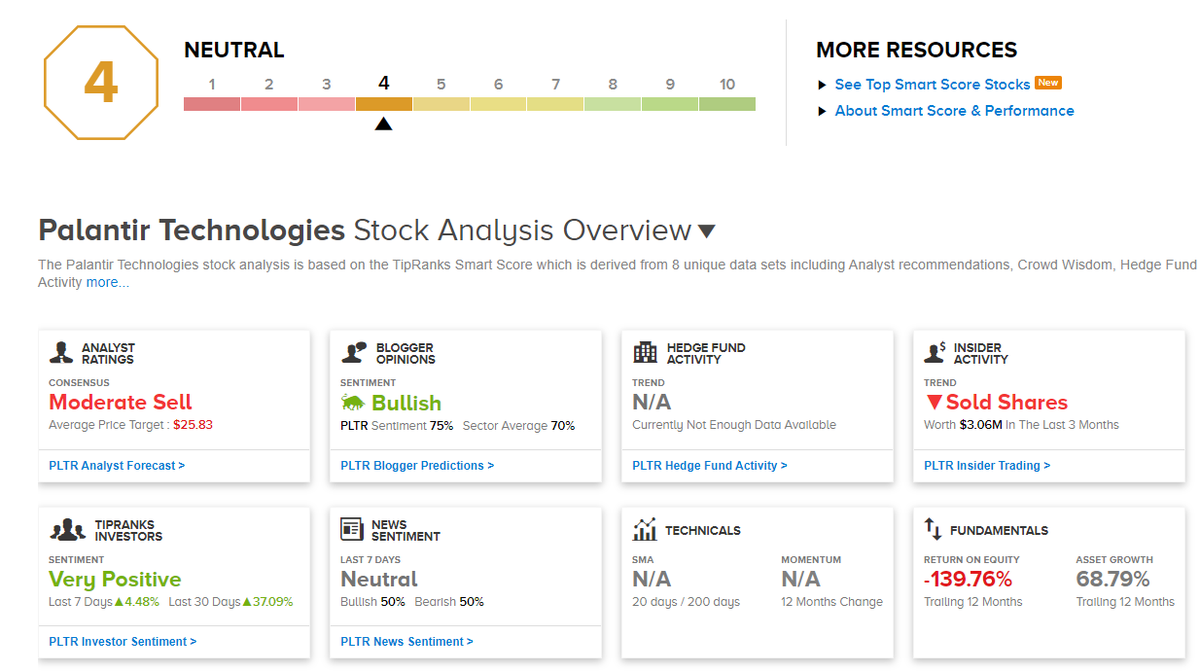Click the orange score segment 4
The image size is (1200, 672).
coord(384,104)
